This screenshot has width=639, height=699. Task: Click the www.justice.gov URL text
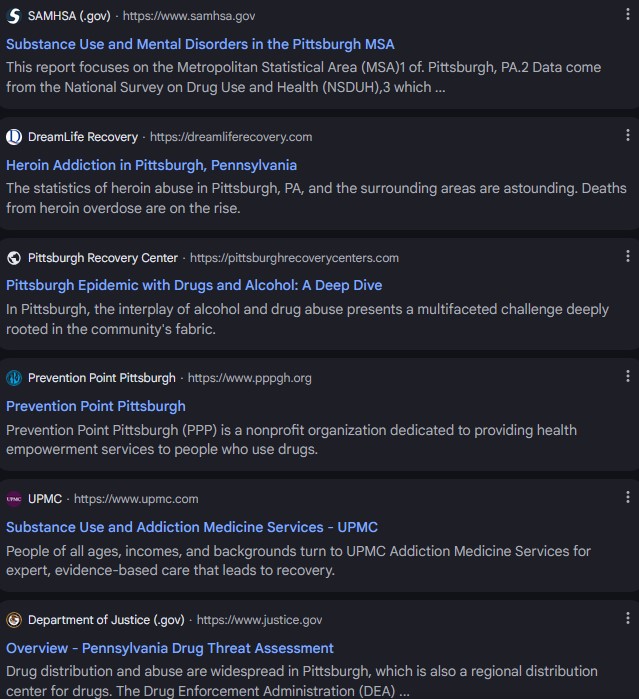click(x=259, y=620)
